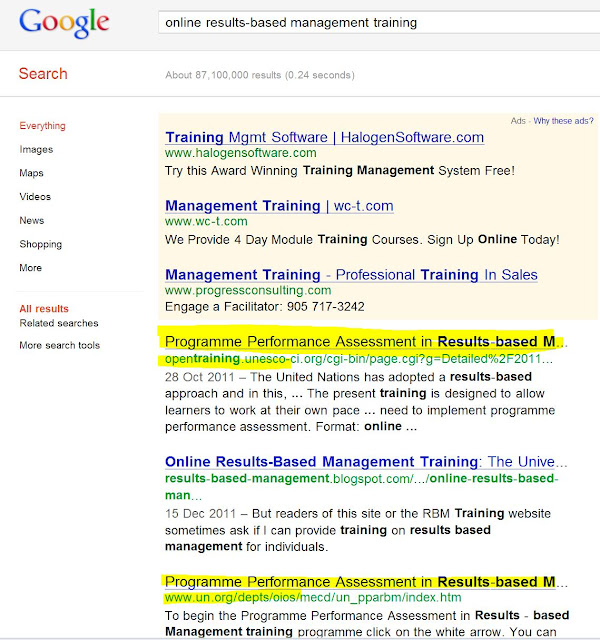
Task: Click the www.halogensoftware.com URL
Action: [x=241, y=153]
